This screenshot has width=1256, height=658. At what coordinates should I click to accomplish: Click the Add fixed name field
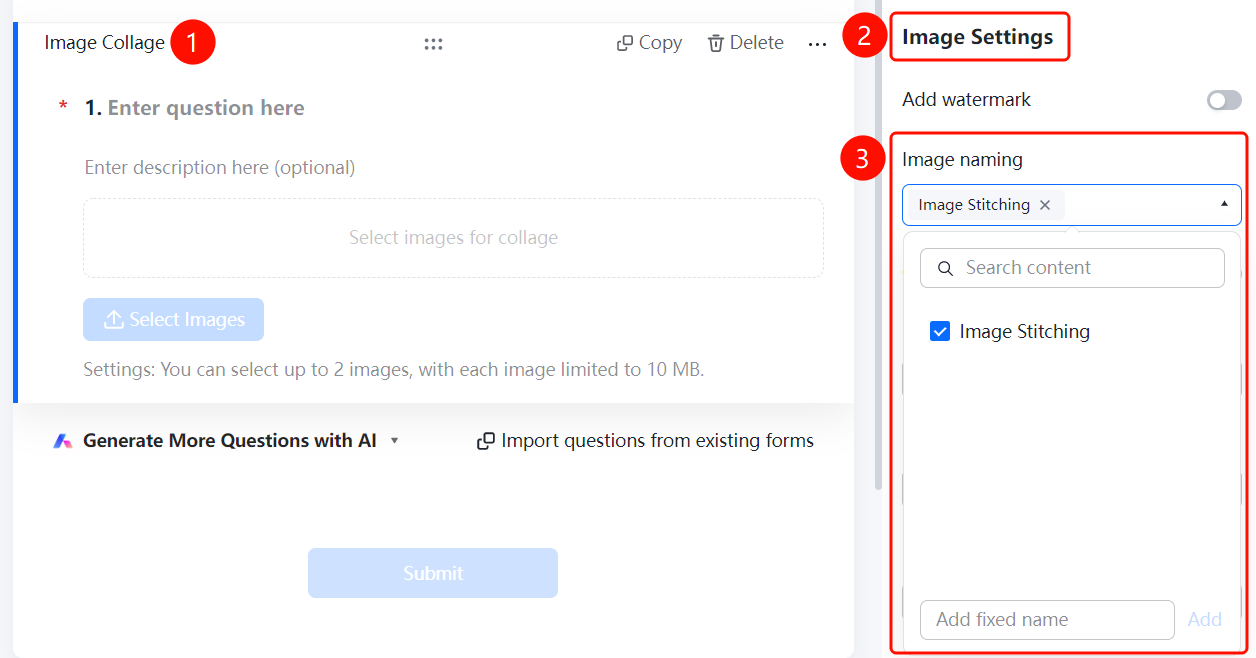(x=1047, y=620)
